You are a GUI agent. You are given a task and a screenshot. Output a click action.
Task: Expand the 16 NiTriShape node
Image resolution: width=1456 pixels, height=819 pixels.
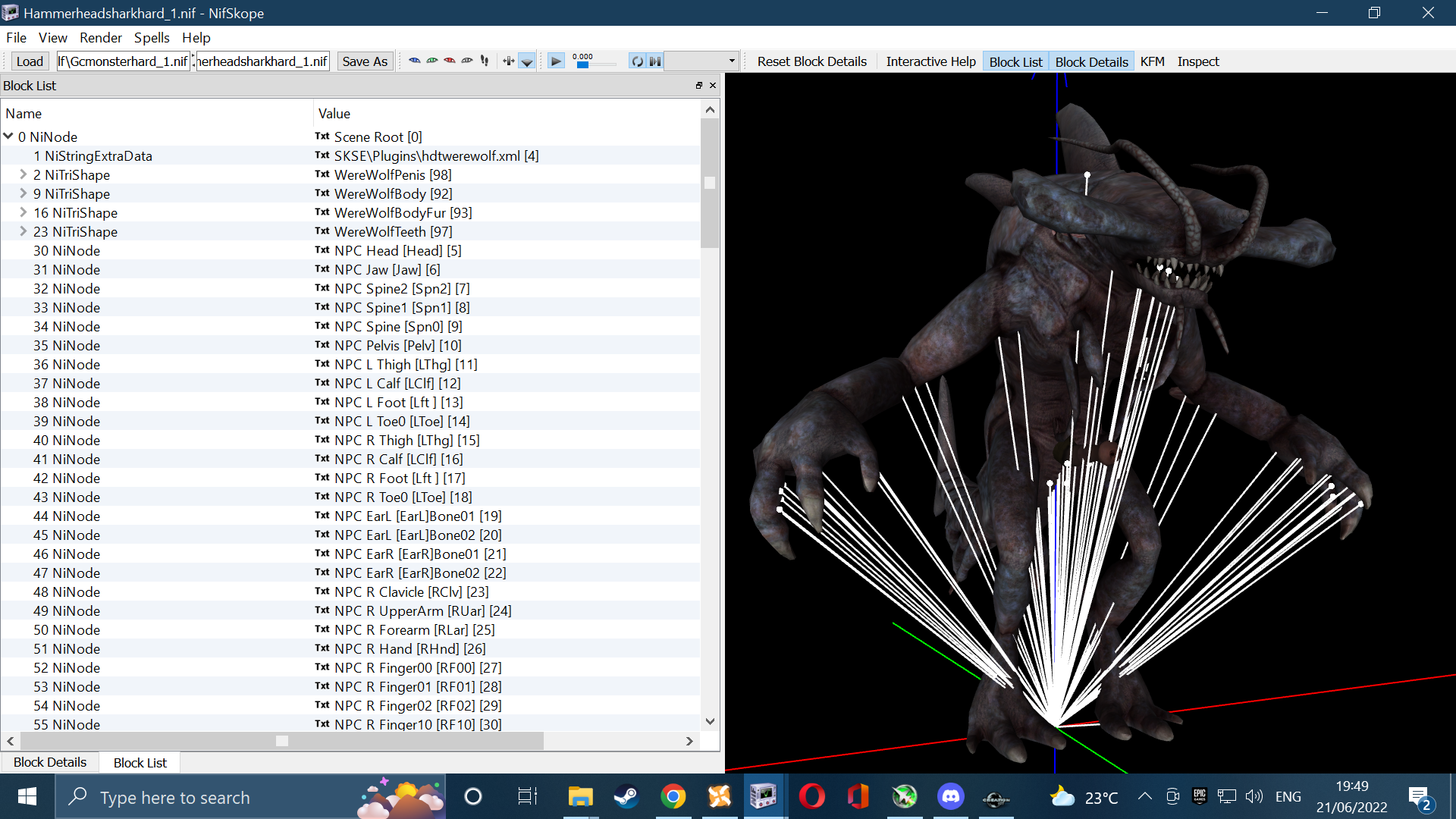coord(24,212)
